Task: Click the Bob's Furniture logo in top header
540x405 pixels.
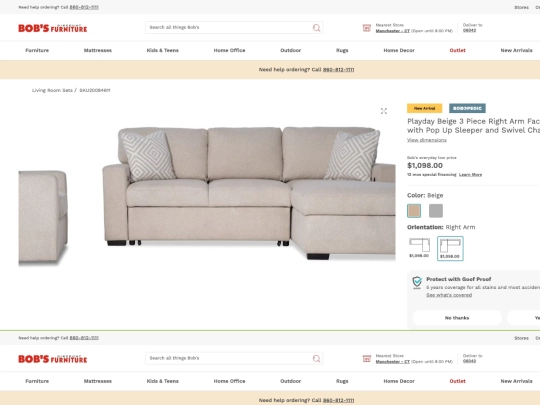Action: (53, 28)
